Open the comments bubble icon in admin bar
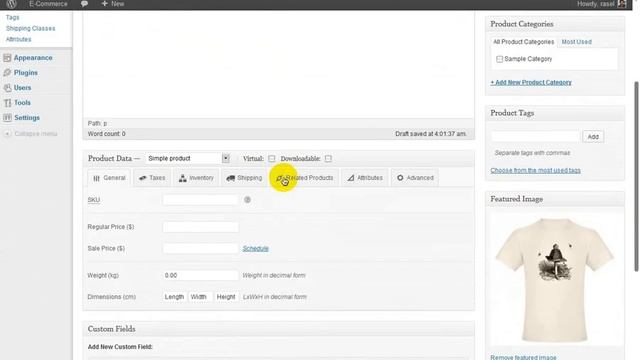Viewport: 640px width, 360px height. (x=84, y=4)
